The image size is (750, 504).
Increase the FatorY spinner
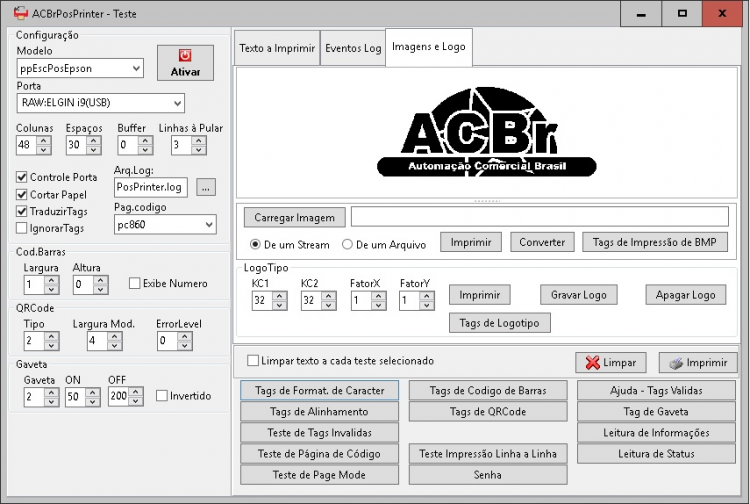(427, 296)
